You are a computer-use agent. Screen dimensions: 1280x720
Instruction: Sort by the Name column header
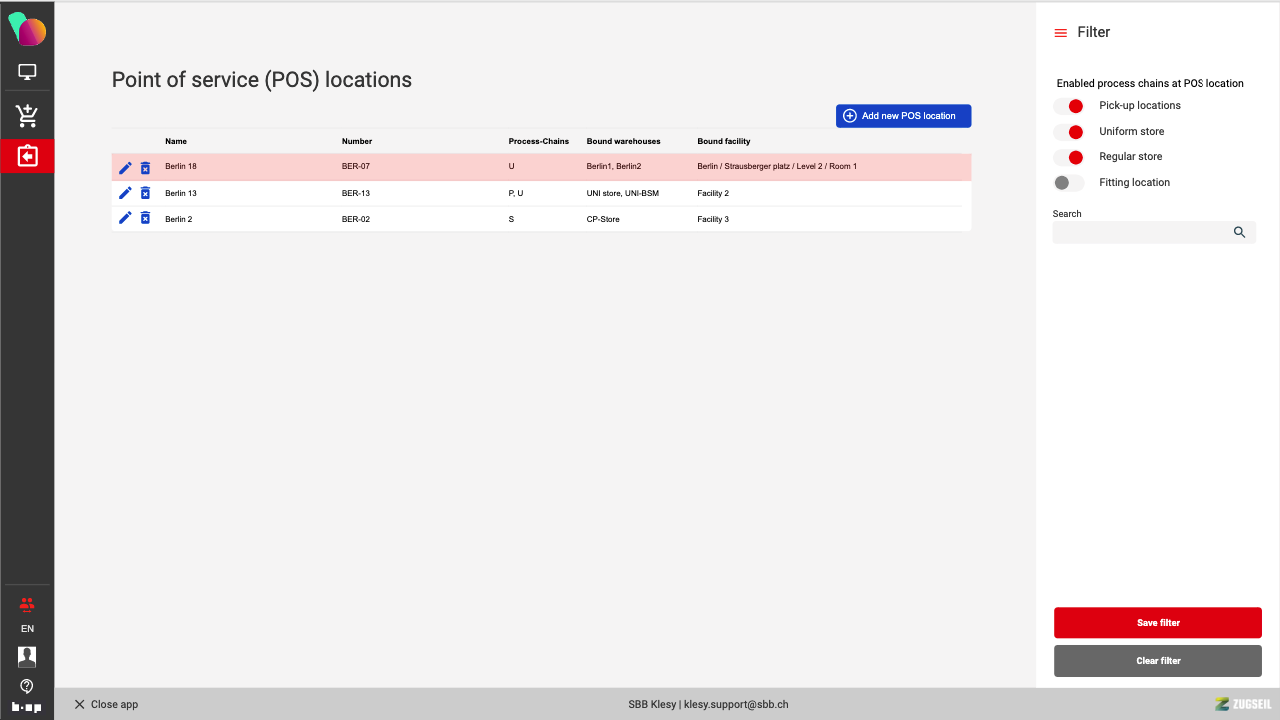click(x=176, y=141)
